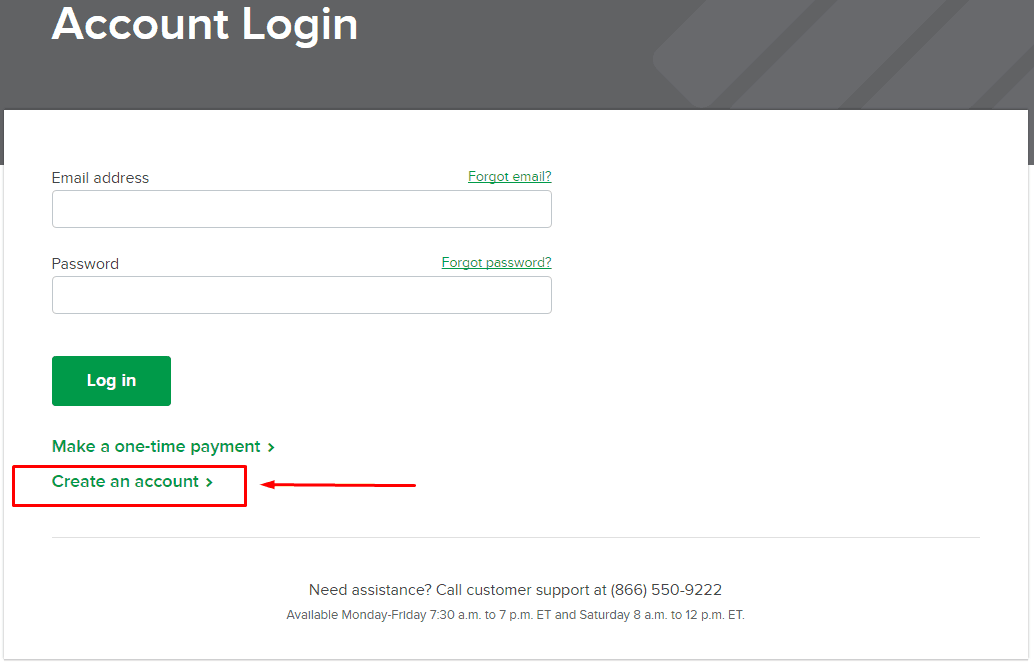Click the support availability hours text

pos(514,614)
